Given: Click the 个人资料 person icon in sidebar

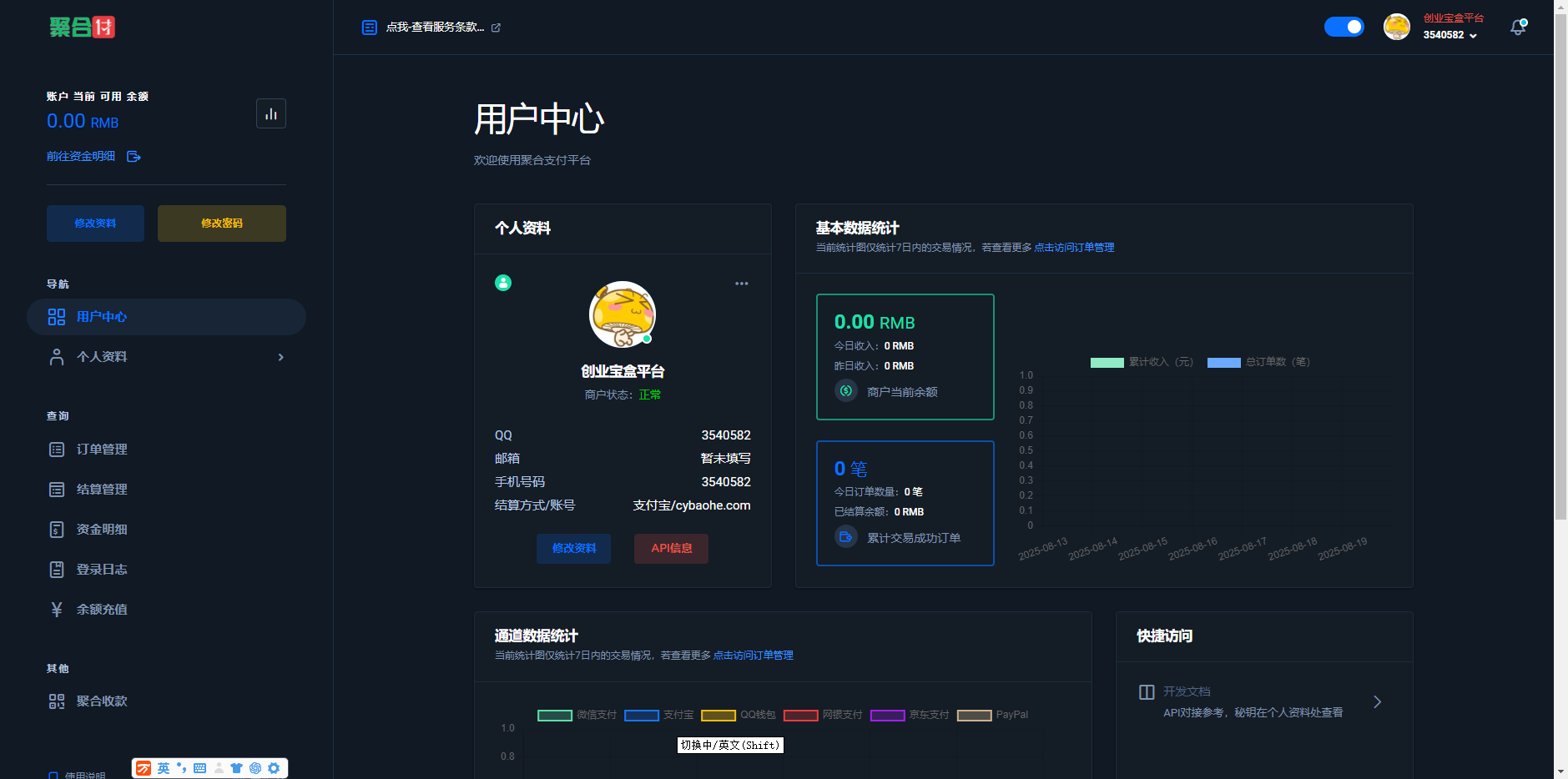Looking at the screenshot, I should pyautogui.click(x=56, y=356).
